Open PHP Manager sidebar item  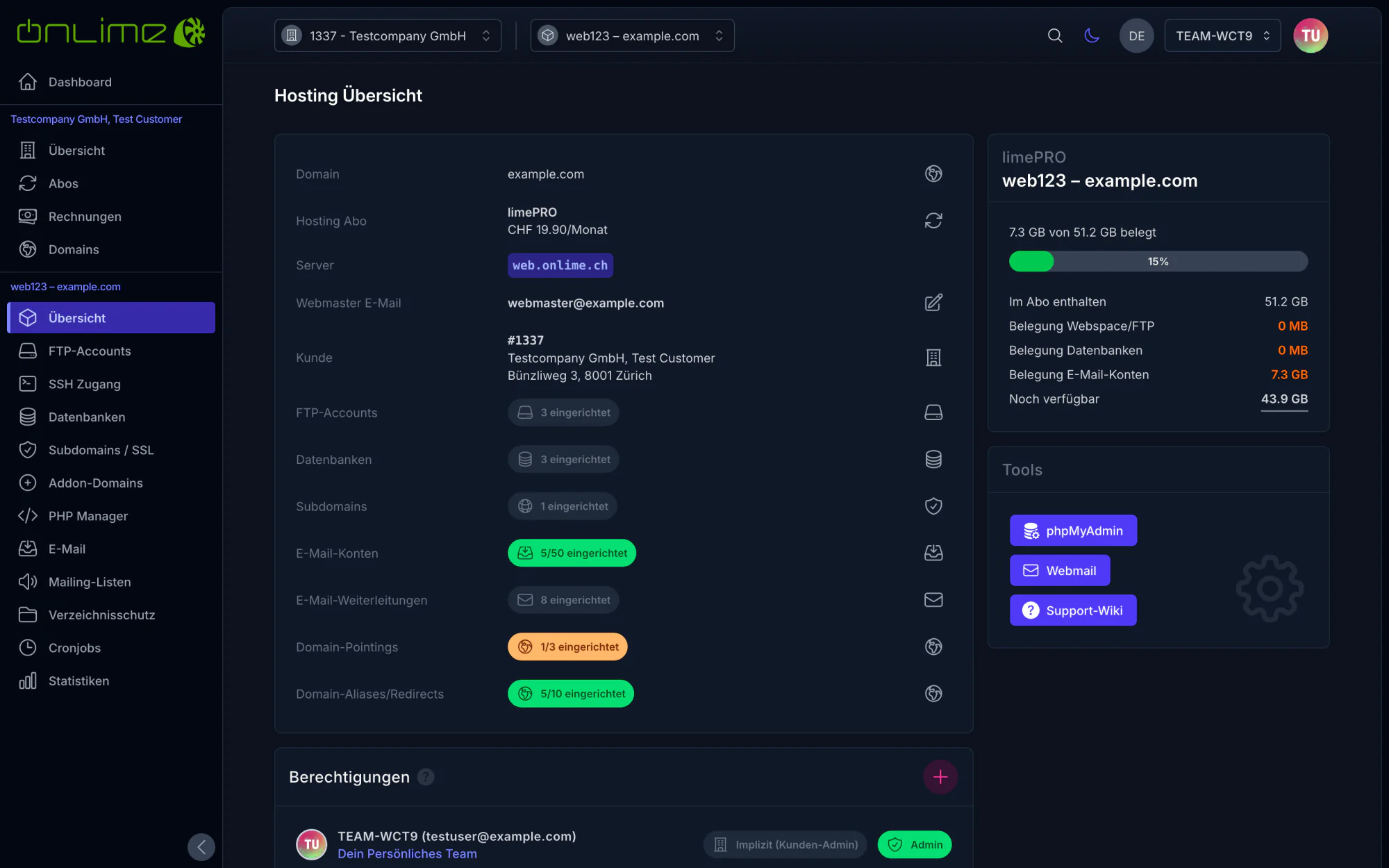[111, 516]
